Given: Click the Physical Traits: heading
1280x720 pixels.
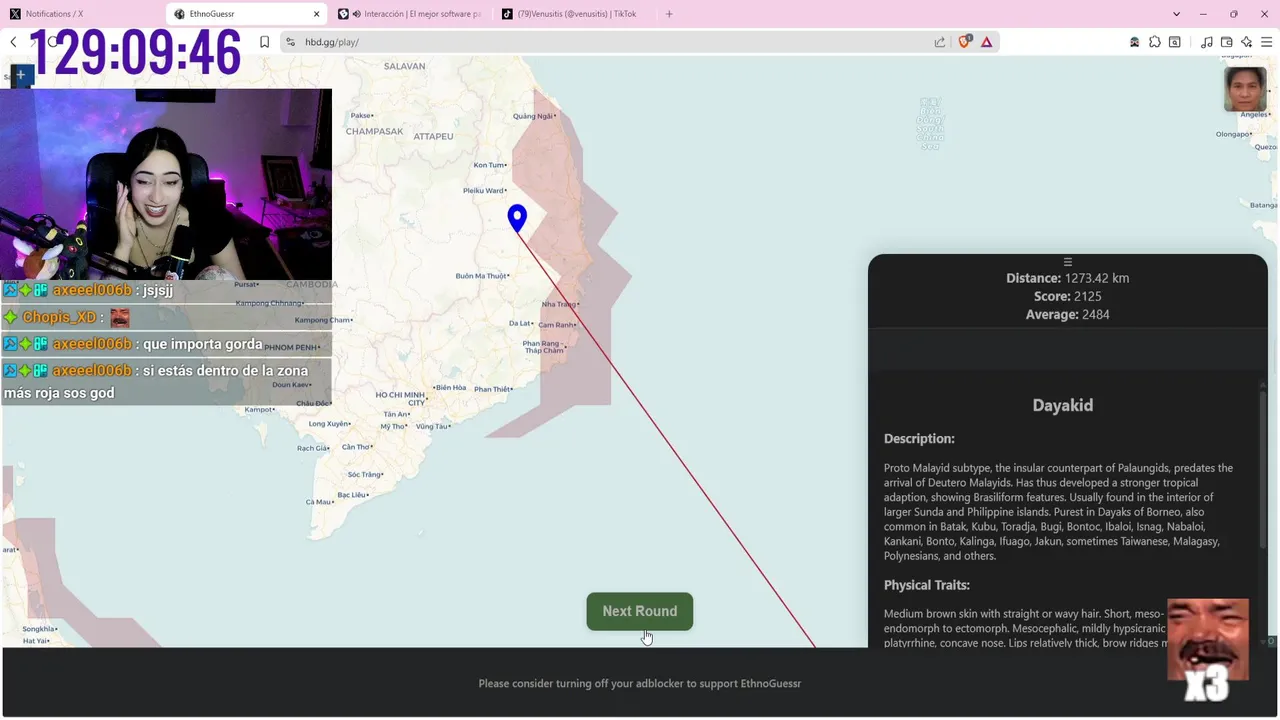Looking at the screenshot, I should tap(927, 585).
